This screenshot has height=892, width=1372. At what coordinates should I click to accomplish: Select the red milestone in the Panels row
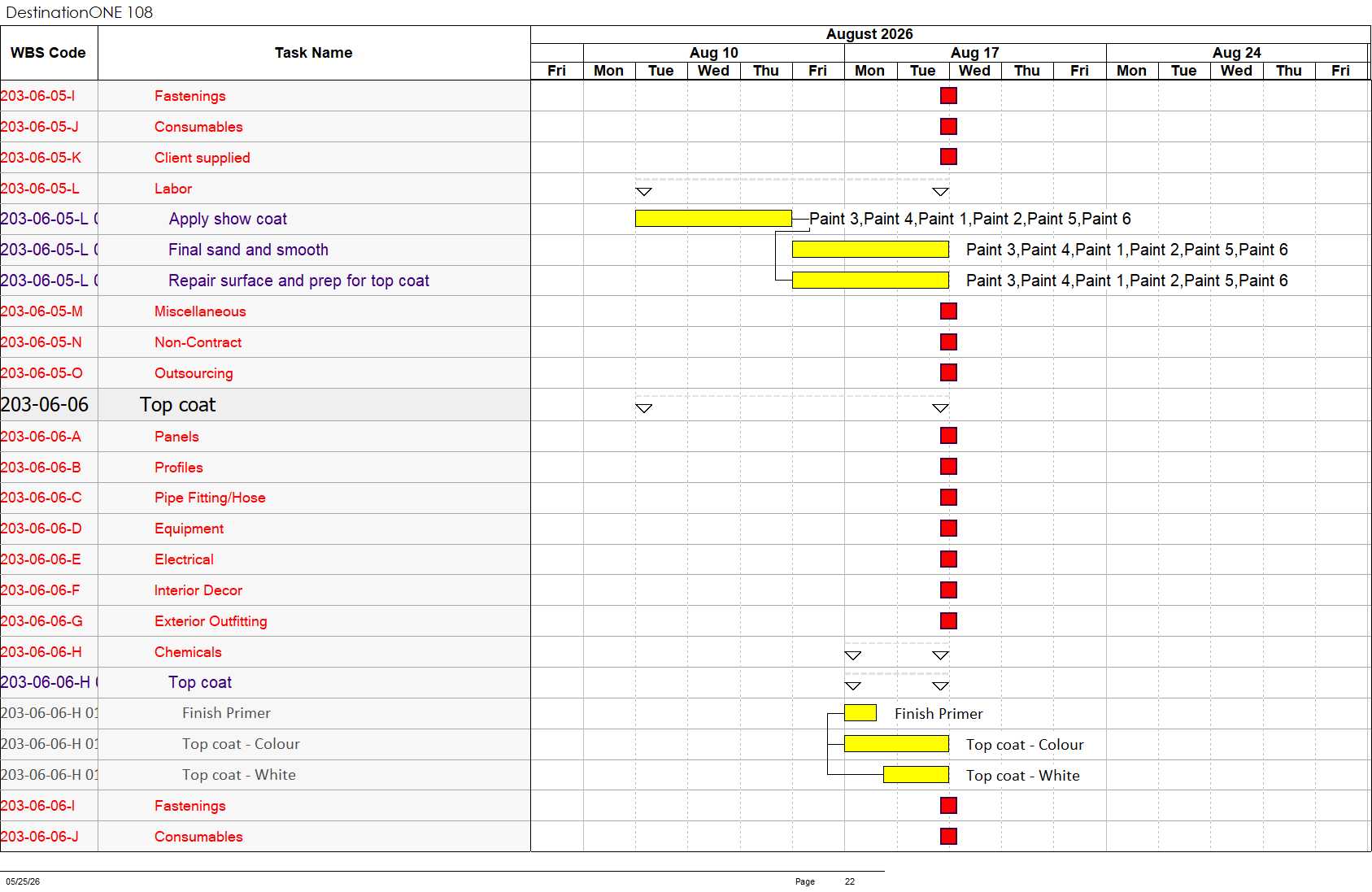click(x=948, y=436)
